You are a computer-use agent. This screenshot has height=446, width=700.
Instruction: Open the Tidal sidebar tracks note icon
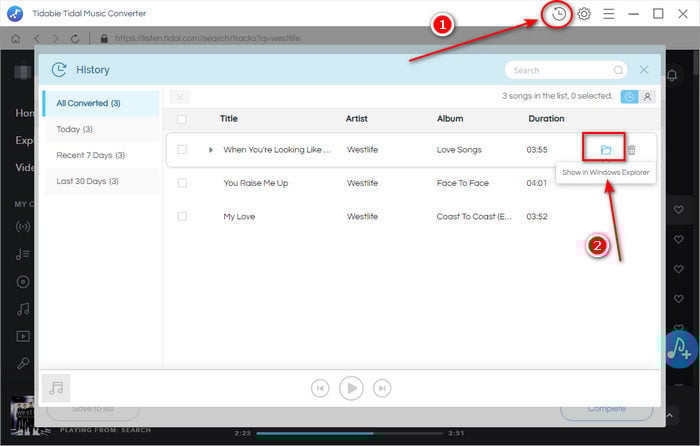[23, 309]
